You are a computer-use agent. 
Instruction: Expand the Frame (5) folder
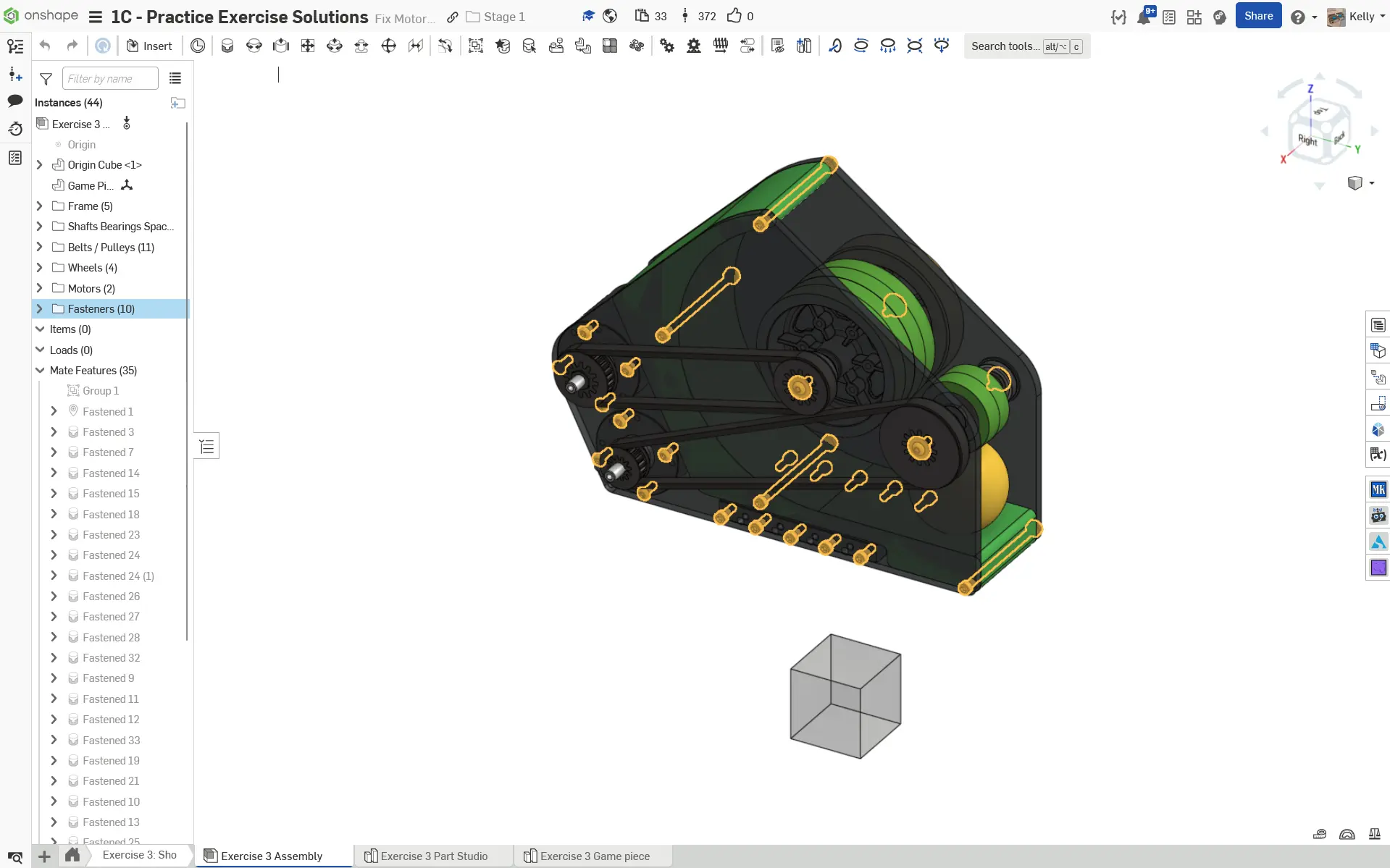40,206
